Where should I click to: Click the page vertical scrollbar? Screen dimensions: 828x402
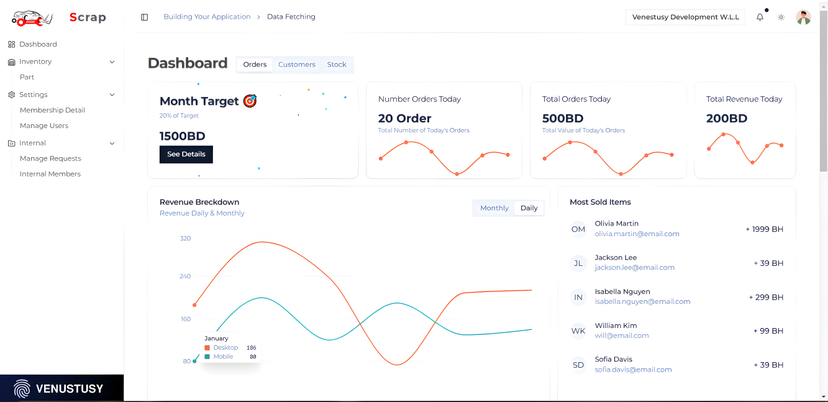(823, 100)
